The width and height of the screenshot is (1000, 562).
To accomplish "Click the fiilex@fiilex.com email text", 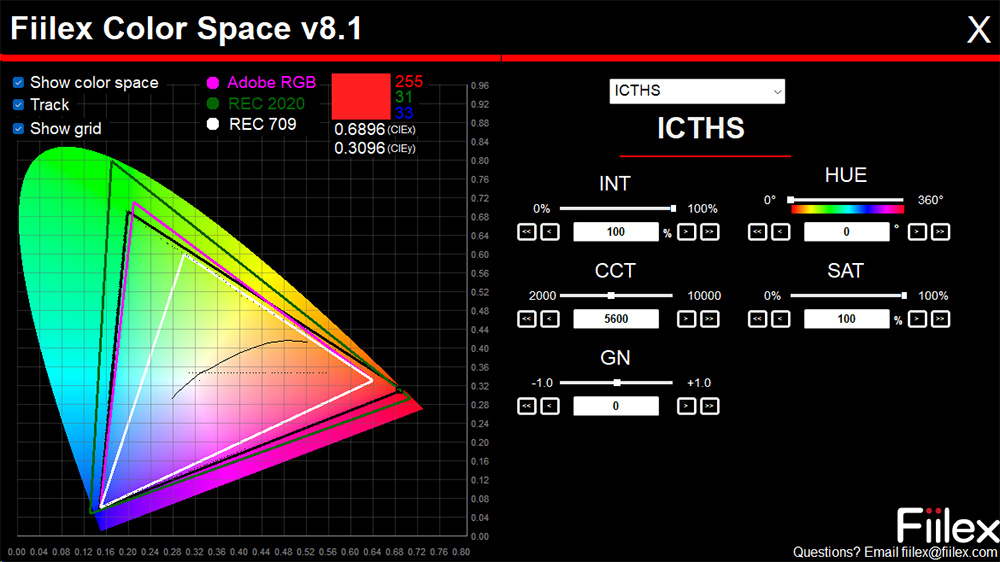I will tap(950, 552).
